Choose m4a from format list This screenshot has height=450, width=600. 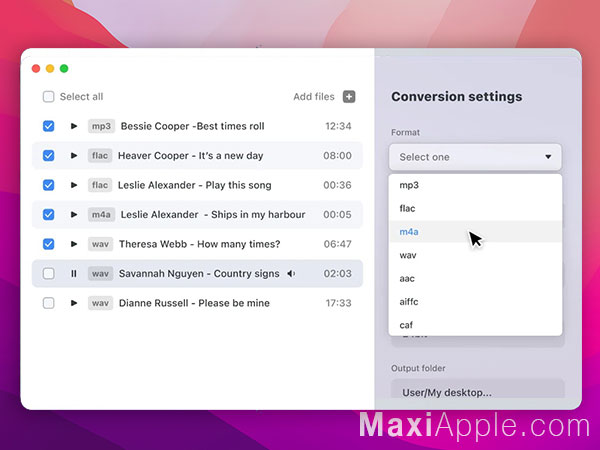coord(475,232)
